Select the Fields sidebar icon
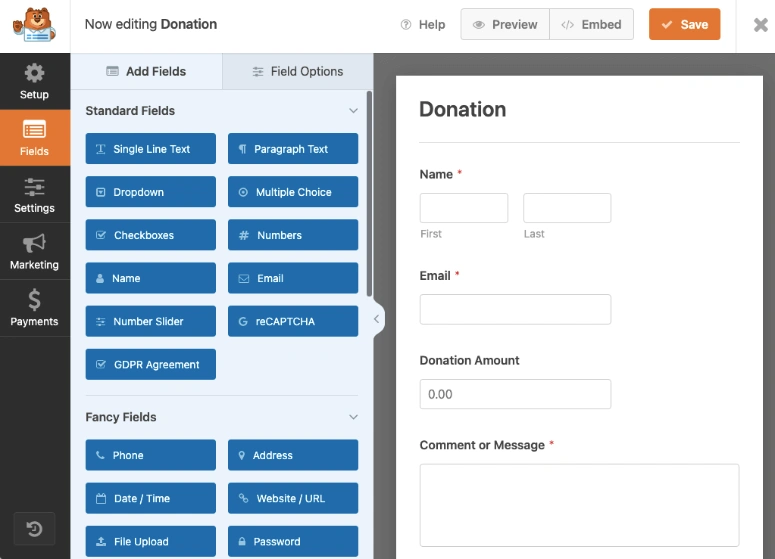The width and height of the screenshot is (775, 559). point(34,131)
